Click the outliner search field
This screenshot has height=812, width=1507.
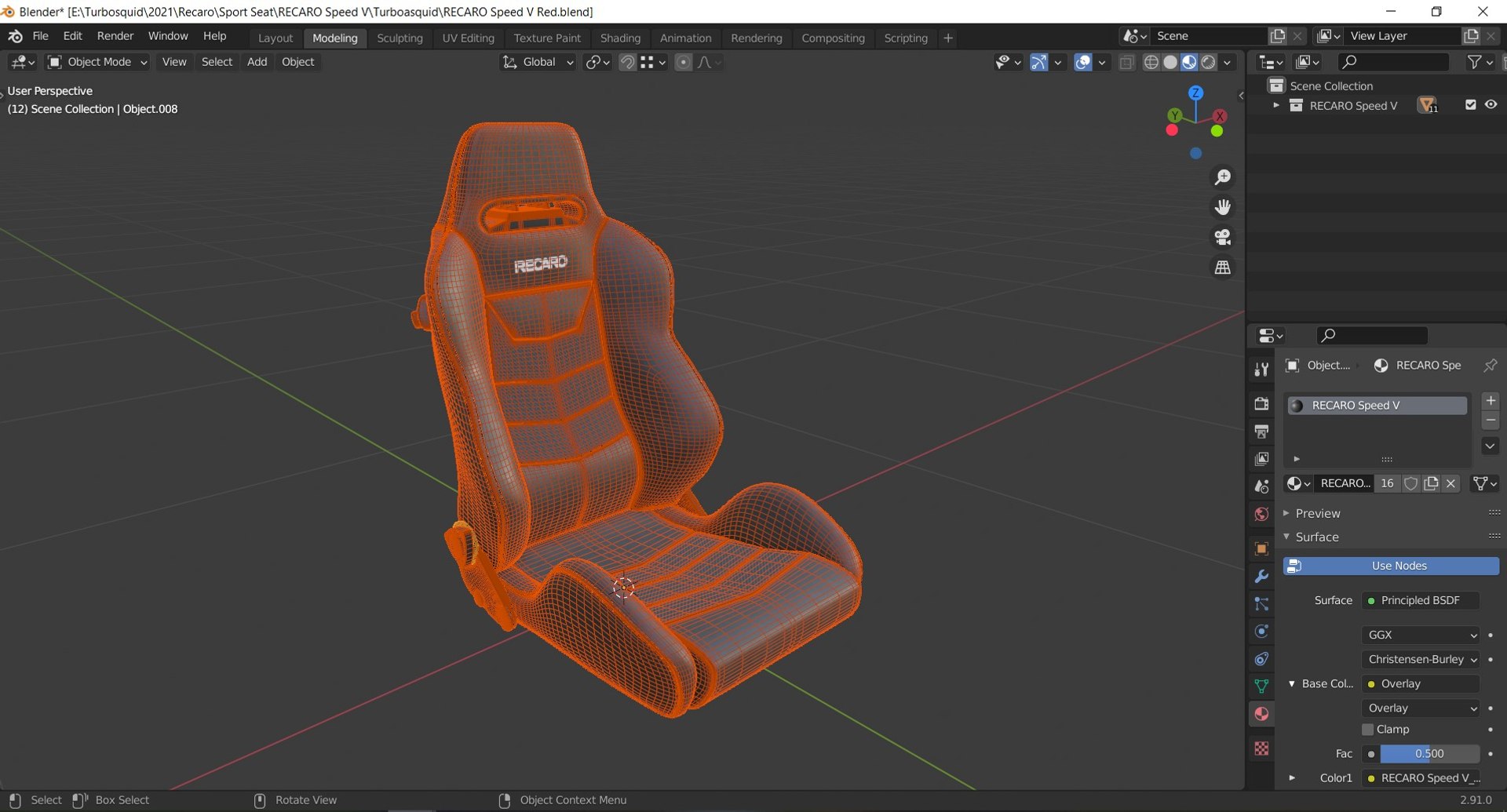point(1393,62)
